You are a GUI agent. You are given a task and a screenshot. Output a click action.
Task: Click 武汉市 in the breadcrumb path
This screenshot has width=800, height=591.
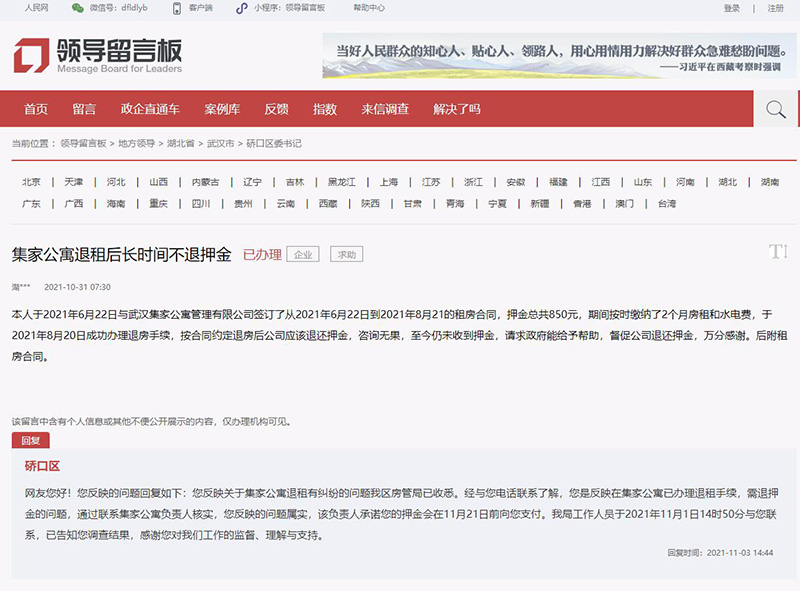point(222,143)
